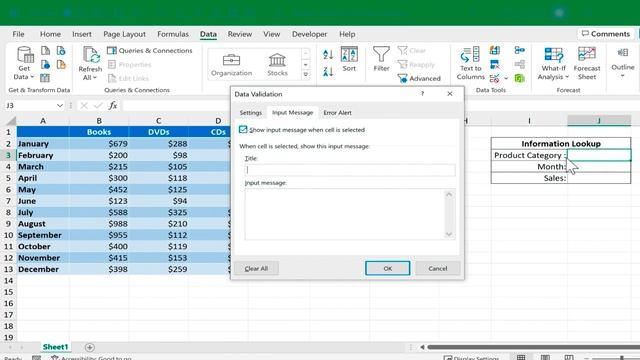This screenshot has height=360, width=640.
Task: Click the Insert Function fx icon
Action: (113, 106)
